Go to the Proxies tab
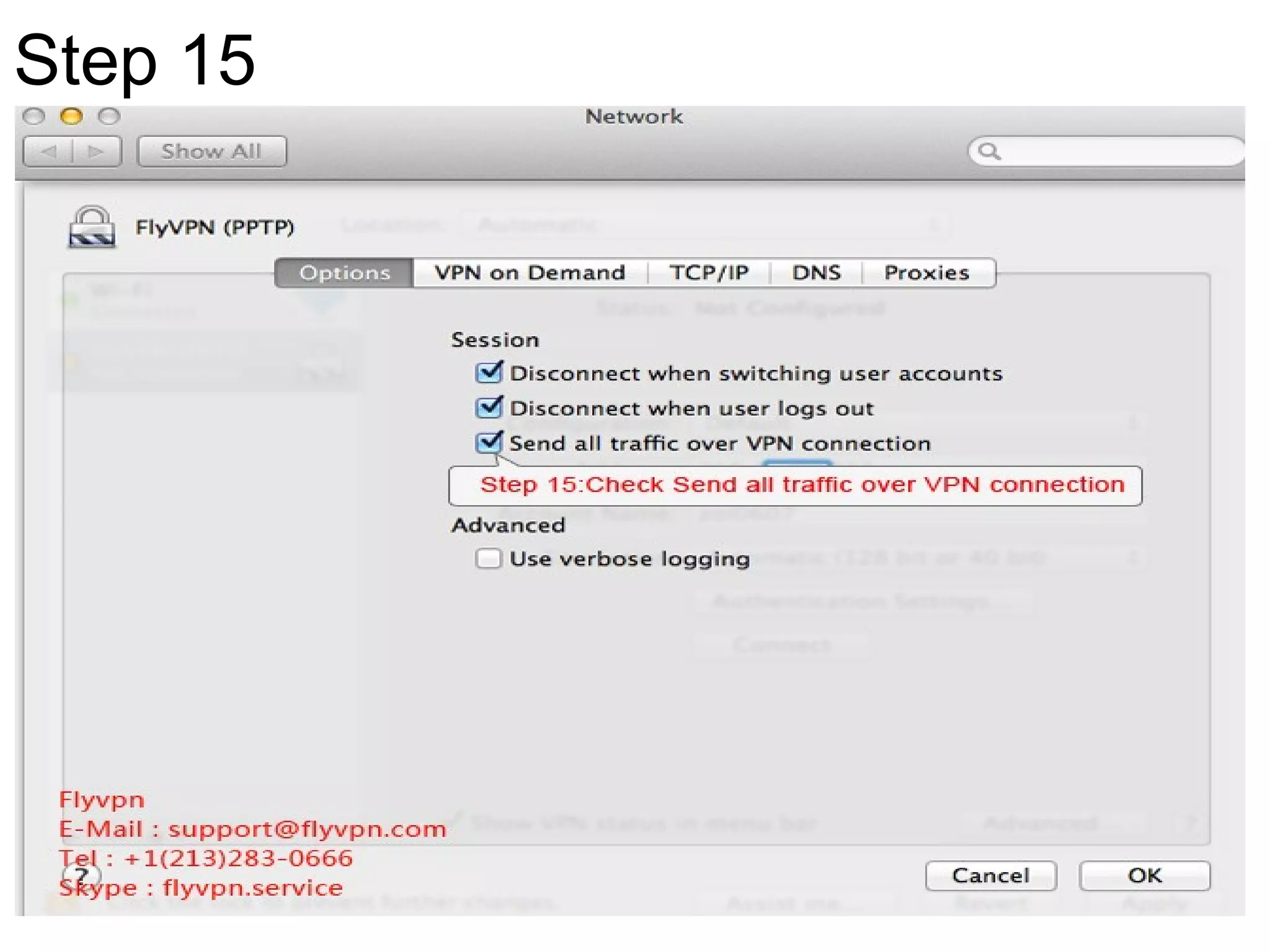Viewport: 1270px width, 952px height. click(x=926, y=273)
